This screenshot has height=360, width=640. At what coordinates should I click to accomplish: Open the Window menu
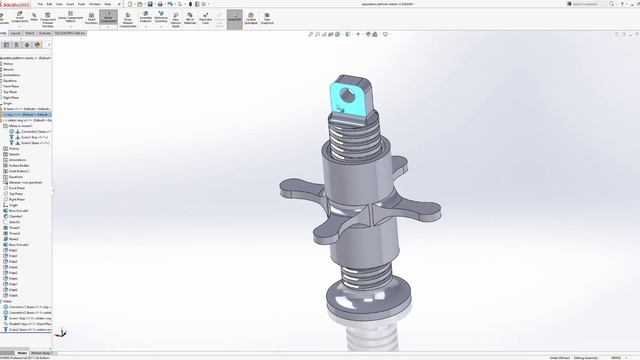click(95, 4)
